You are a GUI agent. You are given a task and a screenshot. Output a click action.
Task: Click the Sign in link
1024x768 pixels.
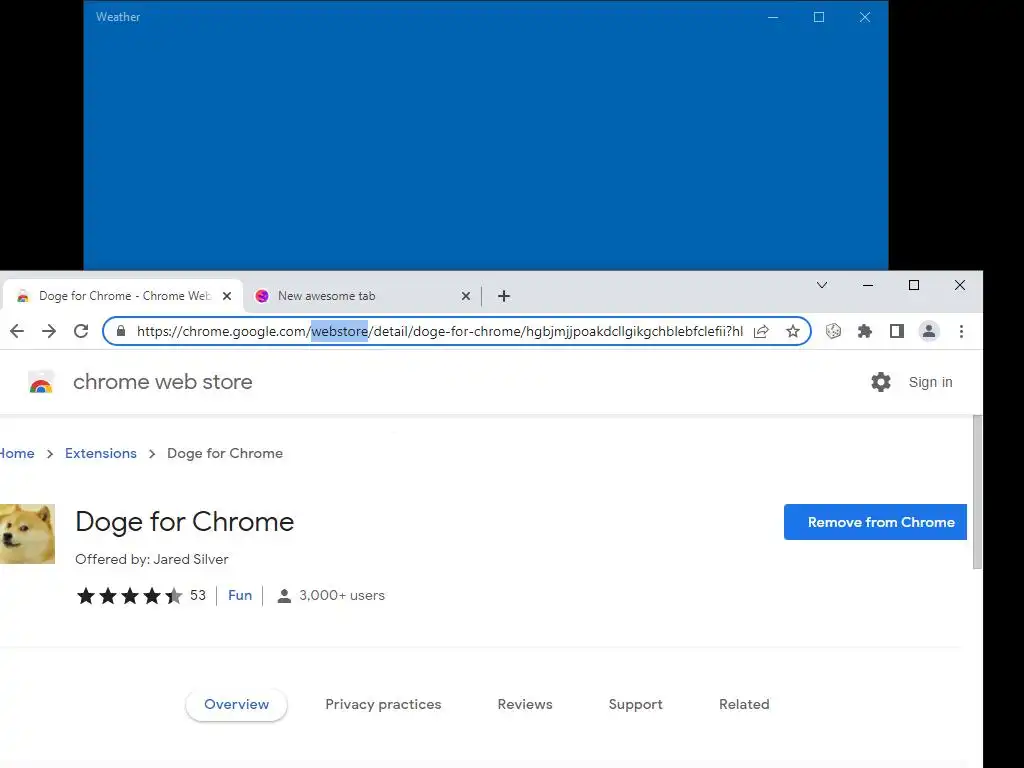click(931, 382)
